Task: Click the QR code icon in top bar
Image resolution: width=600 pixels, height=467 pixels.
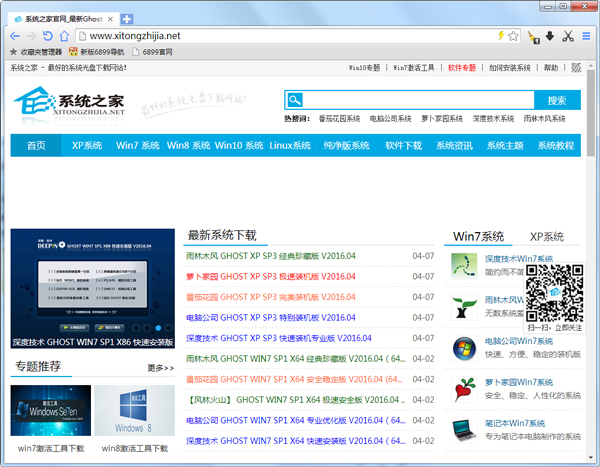Action: 576,68
